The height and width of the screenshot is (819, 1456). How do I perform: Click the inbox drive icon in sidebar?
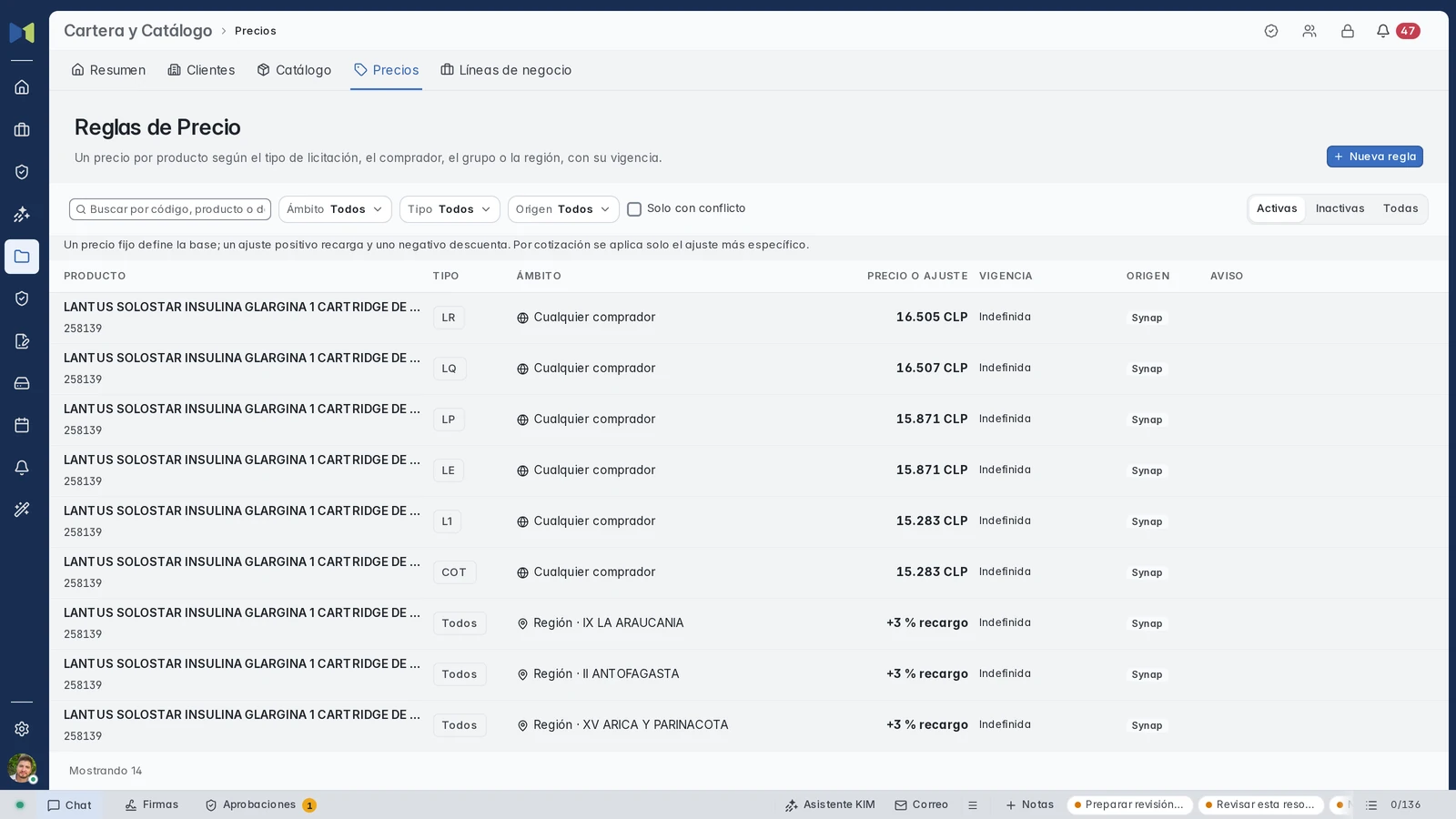coord(22,383)
